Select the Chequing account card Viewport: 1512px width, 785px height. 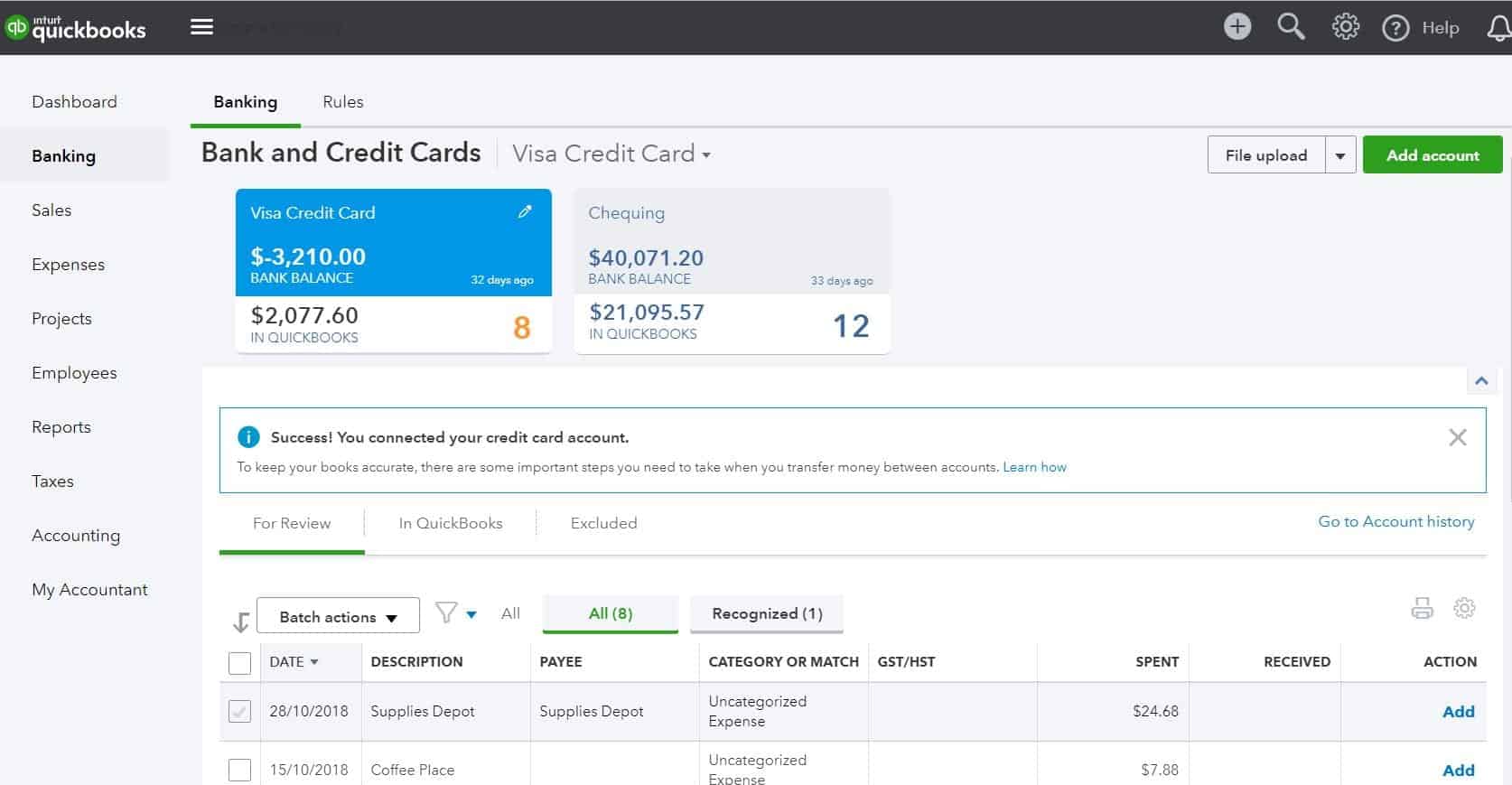pos(733,270)
